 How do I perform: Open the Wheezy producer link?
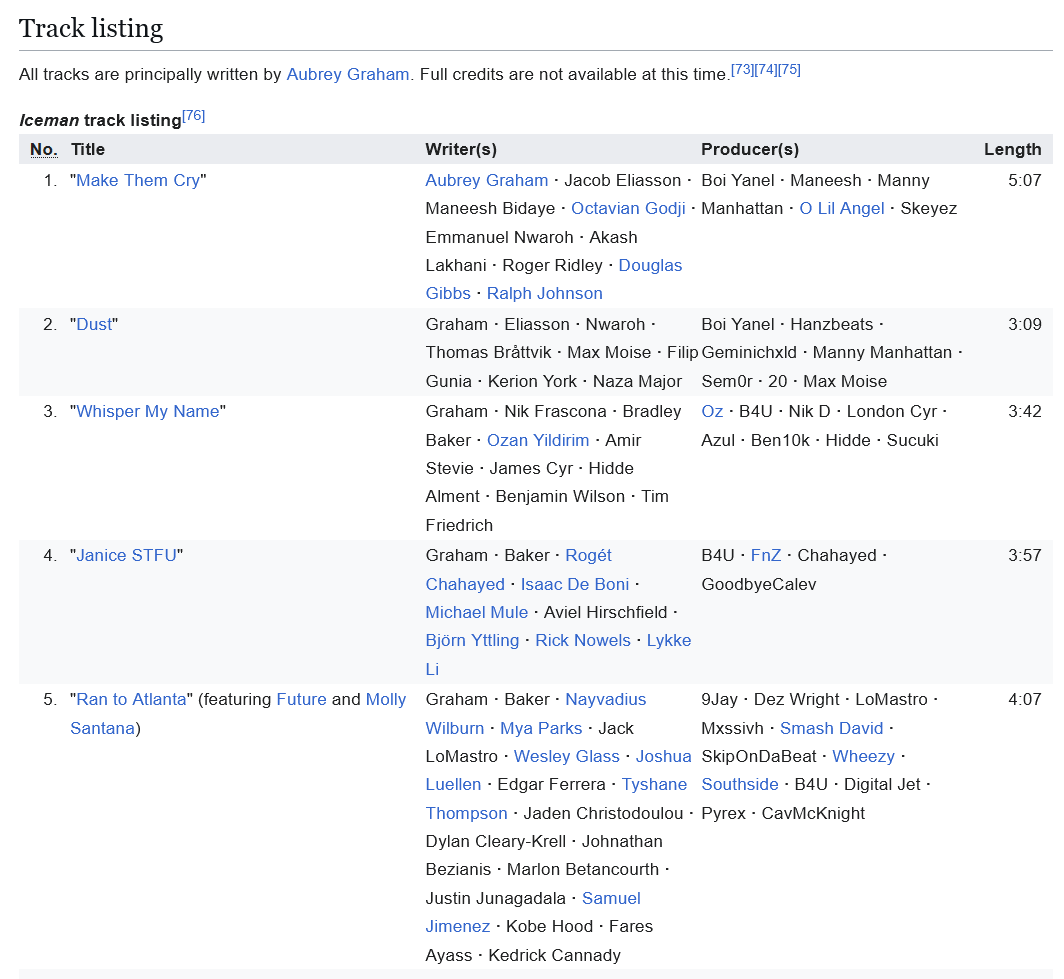863,756
